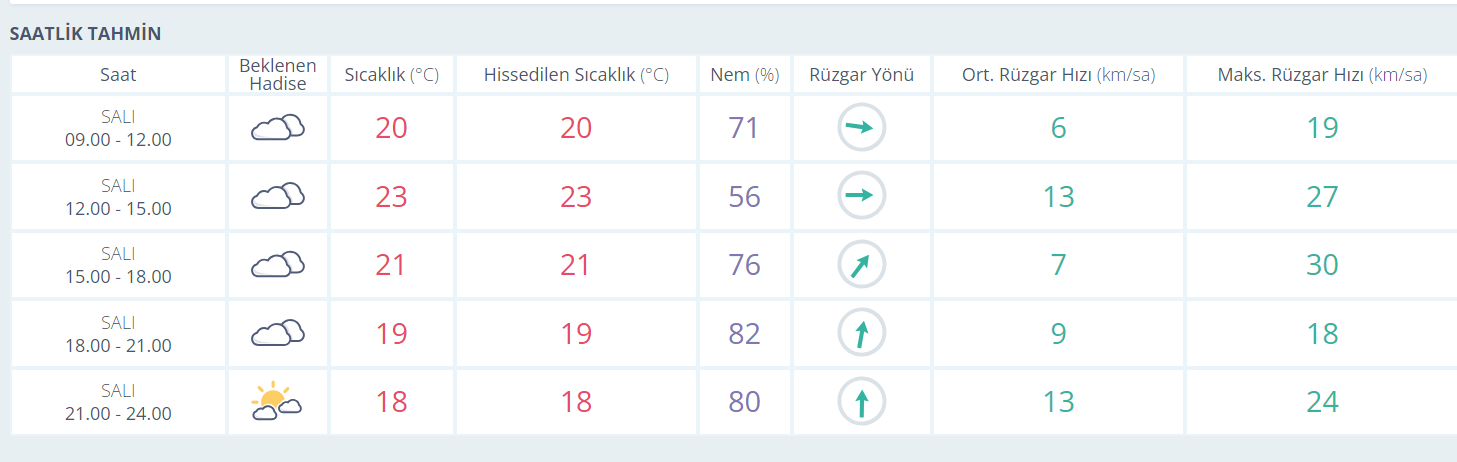
Task: Click Maks. Rüzgar Hızı column header
Action: click(x=1322, y=75)
